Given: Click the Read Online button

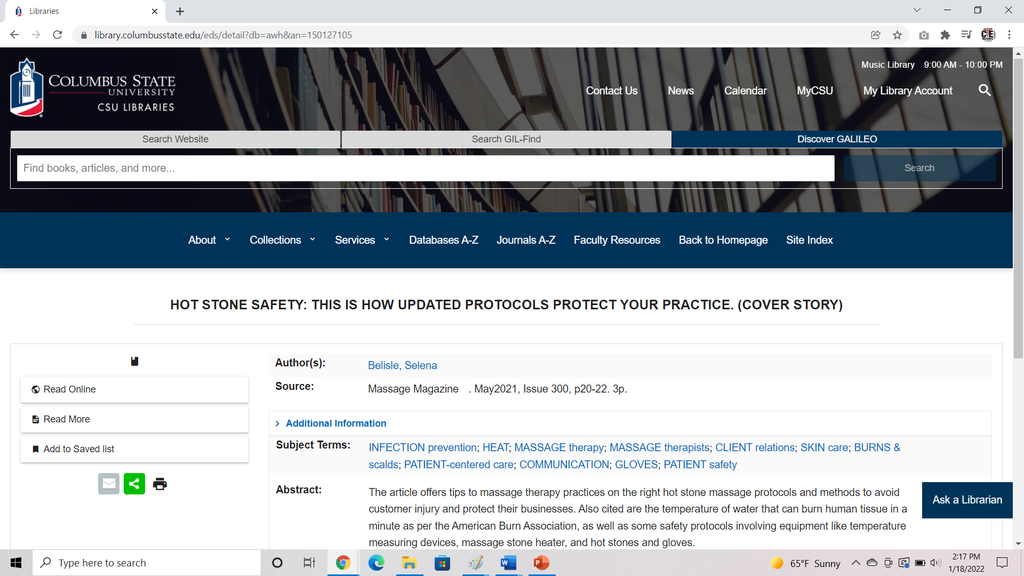Looking at the screenshot, I should (x=134, y=389).
